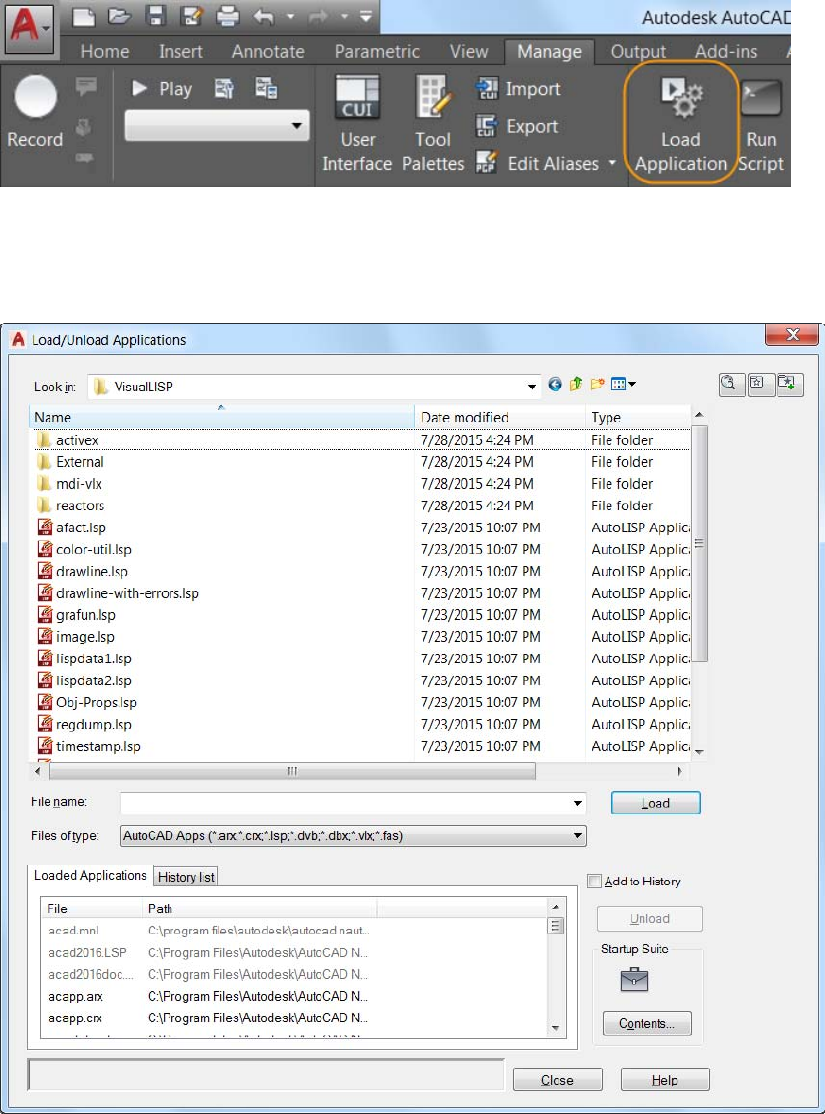
Task: Expand the File name dropdown arrow
Action: pos(578,804)
